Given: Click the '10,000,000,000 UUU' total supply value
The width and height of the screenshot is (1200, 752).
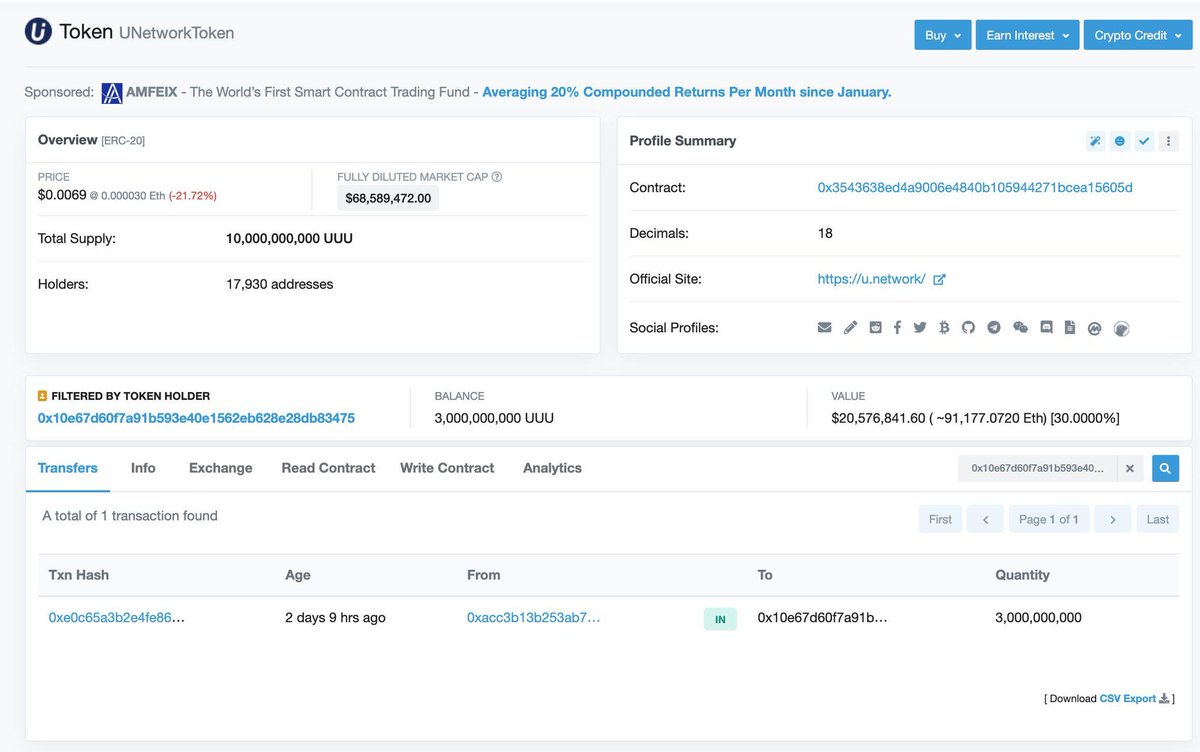Looking at the screenshot, I should (x=289, y=239).
